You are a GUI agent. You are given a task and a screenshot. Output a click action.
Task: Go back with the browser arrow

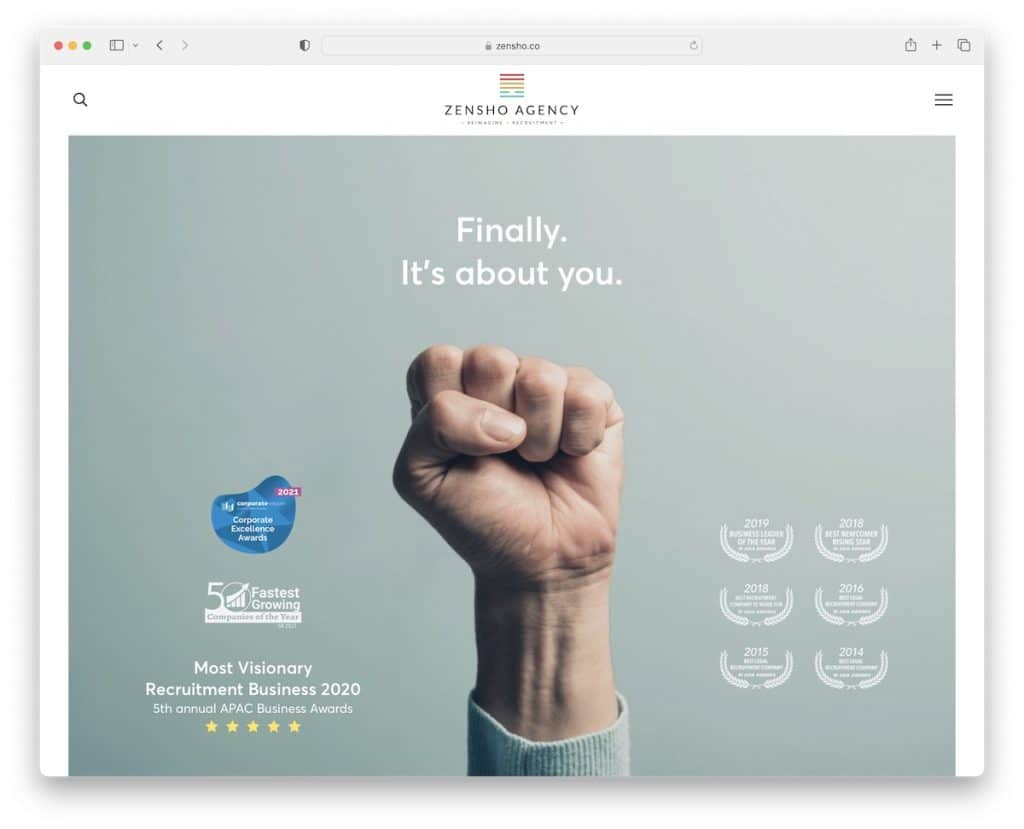click(x=159, y=45)
